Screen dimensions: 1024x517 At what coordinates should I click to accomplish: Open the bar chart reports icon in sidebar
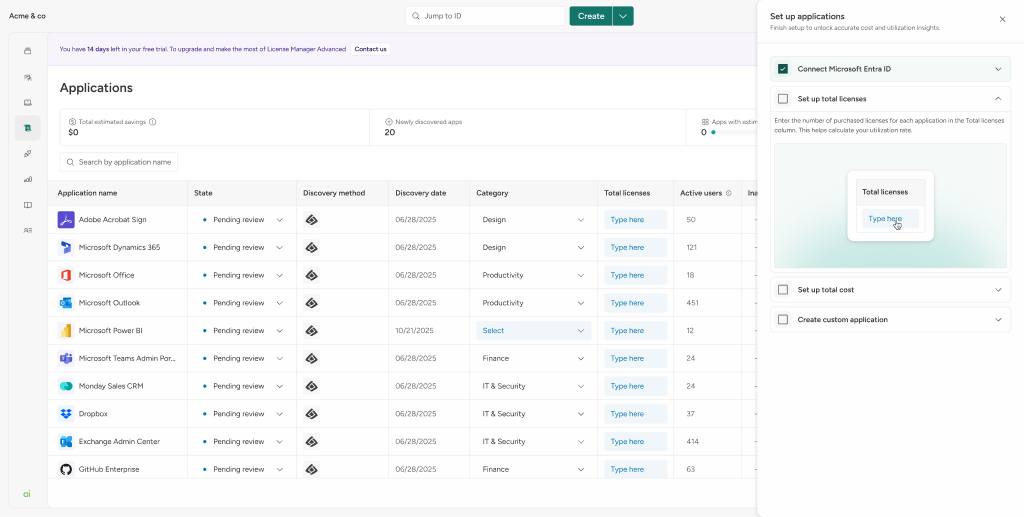coord(27,179)
